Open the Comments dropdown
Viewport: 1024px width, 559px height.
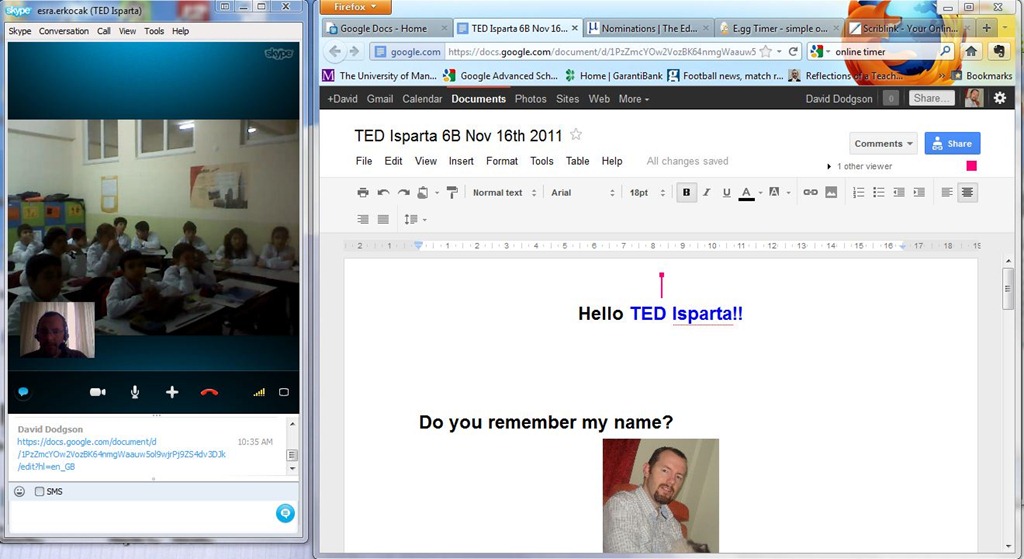tap(883, 144)
